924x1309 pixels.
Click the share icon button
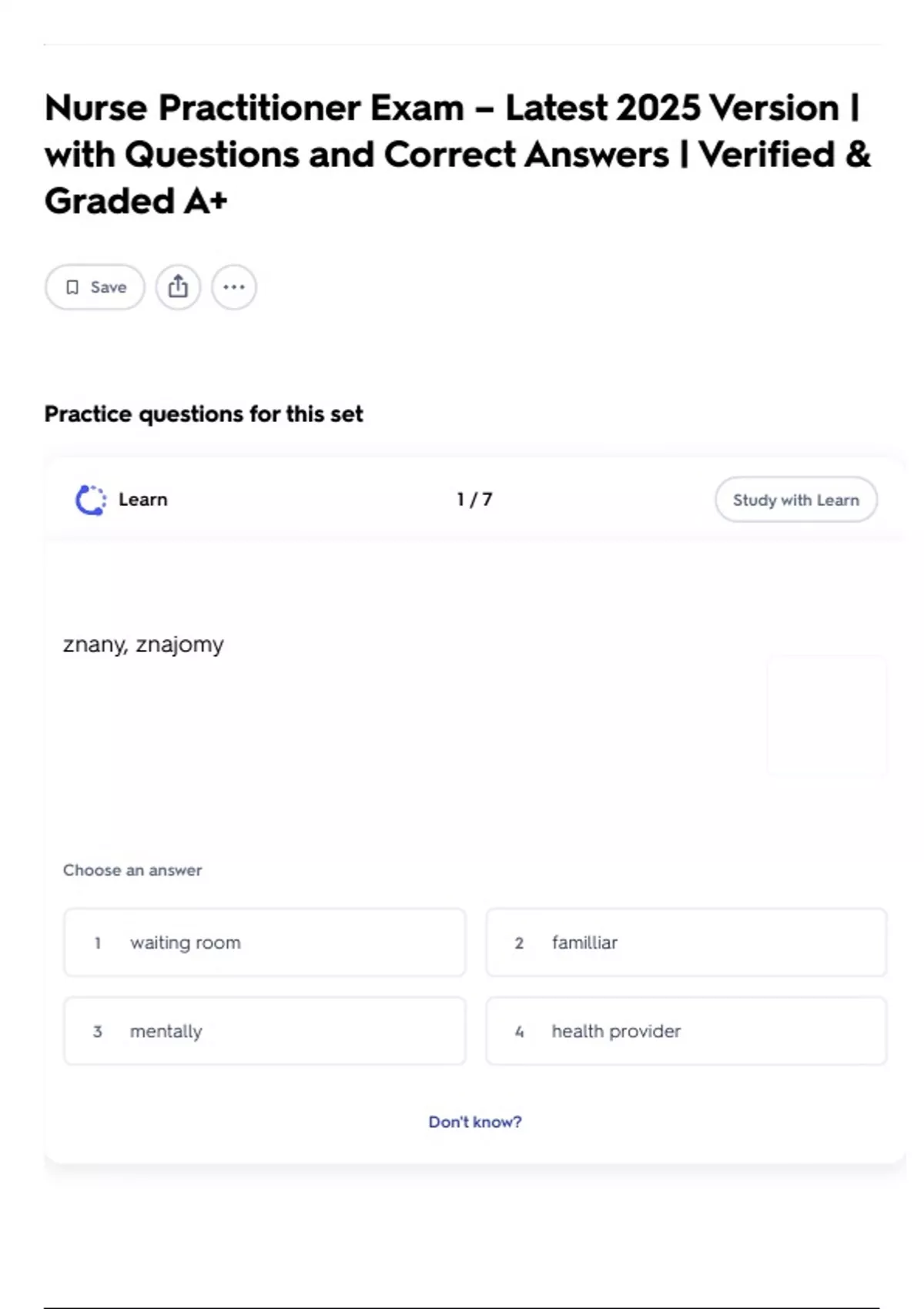click(x=178, y=287)
